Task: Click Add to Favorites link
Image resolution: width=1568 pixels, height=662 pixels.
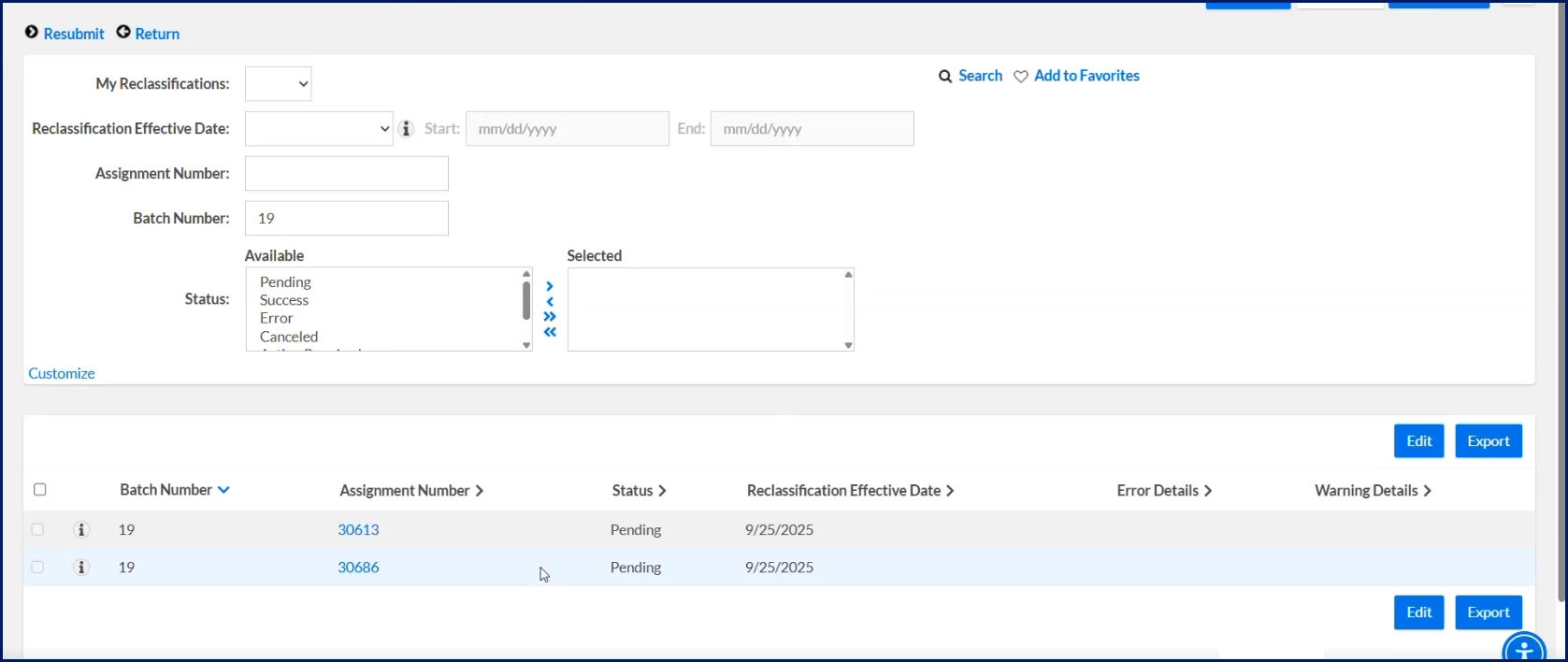Action: coord(1086,76)
